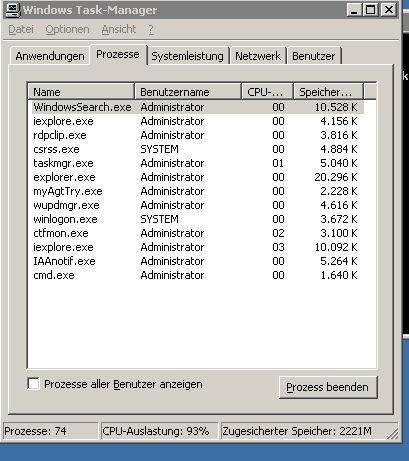Switch to the Anwendungen tab
The image size is (409, 461).
(50, 56)
